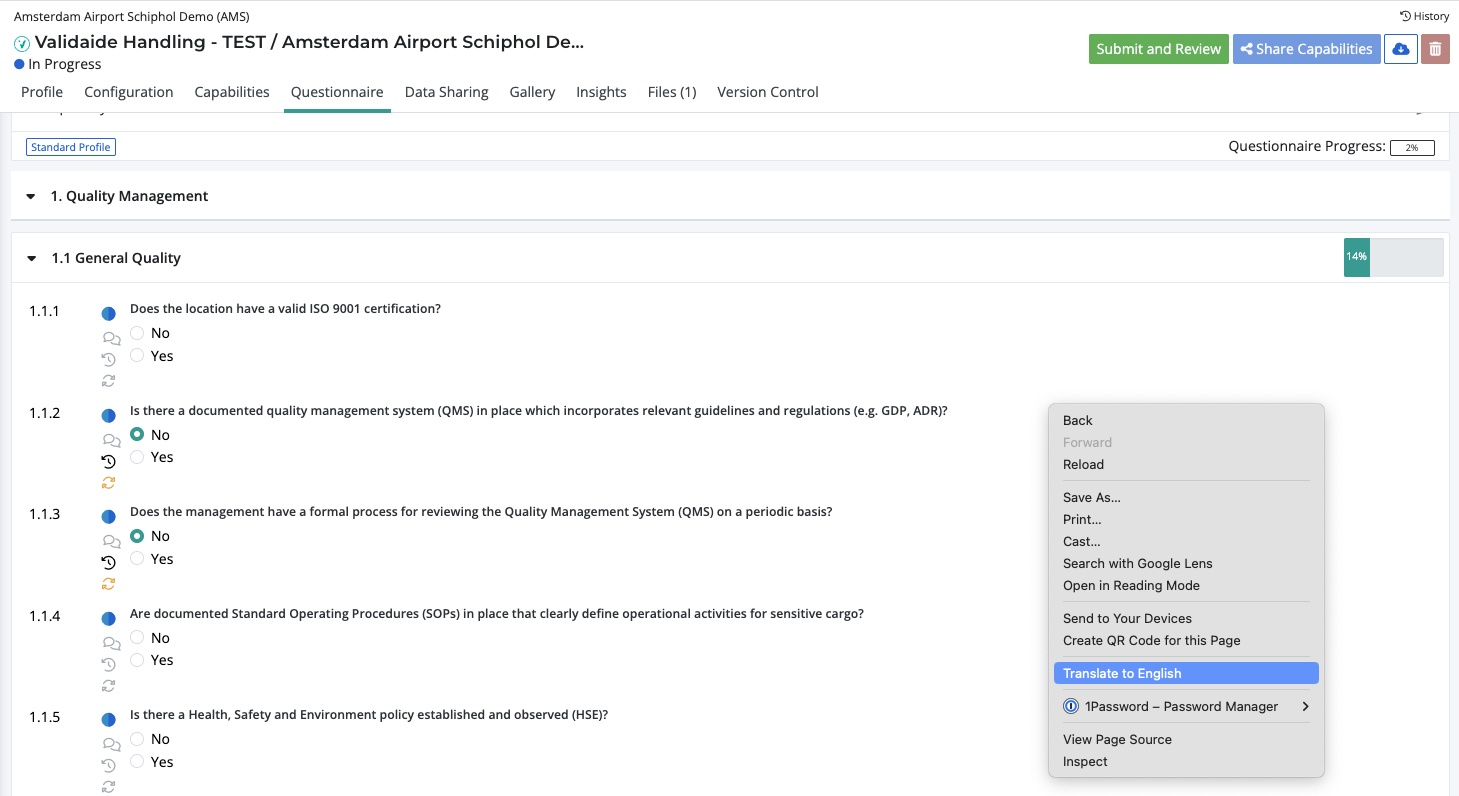
Task: Open the Capabilities tab
Action: (232, 92)
